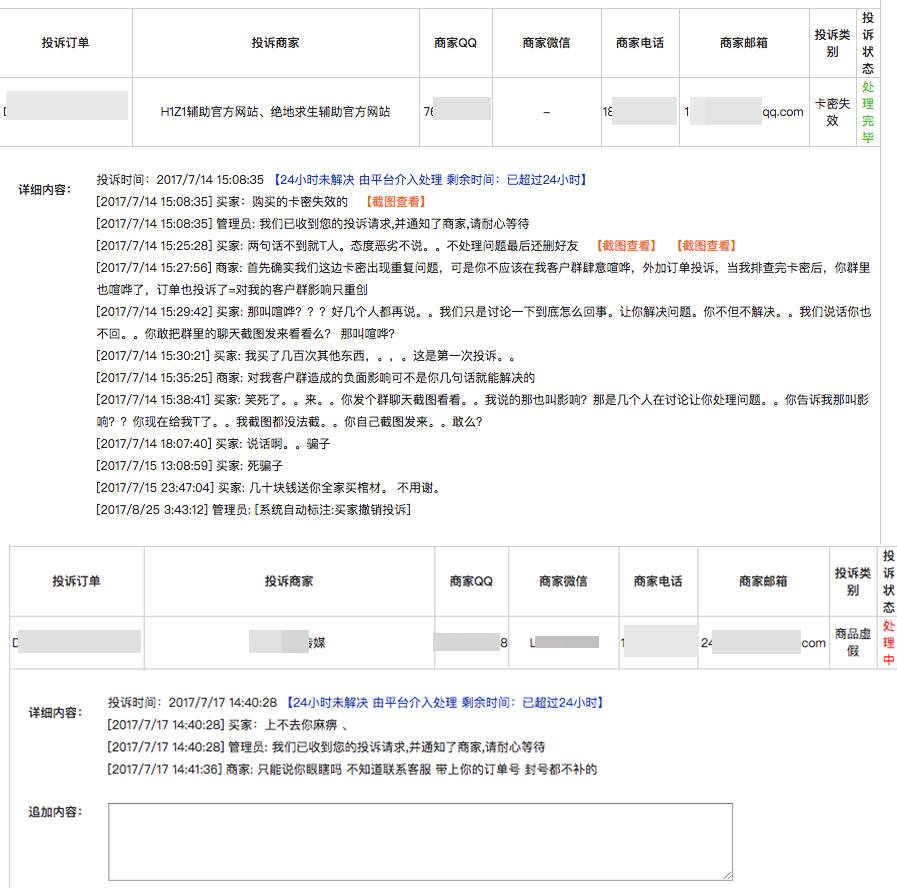
Task: Click the red 处理中 status text
Action: point(888,643)
